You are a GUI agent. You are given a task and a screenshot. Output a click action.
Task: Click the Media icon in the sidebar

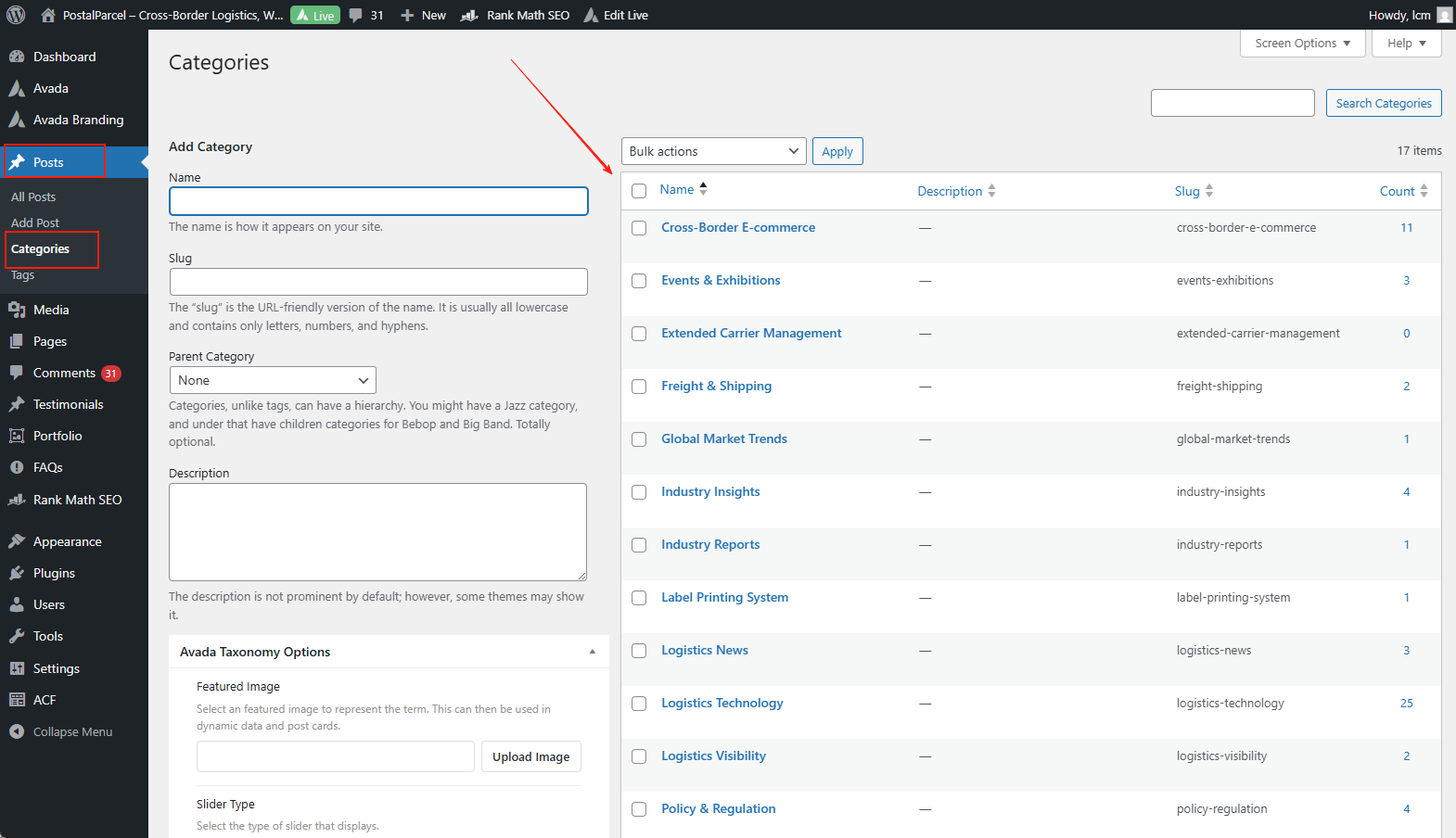click(17, 310)
